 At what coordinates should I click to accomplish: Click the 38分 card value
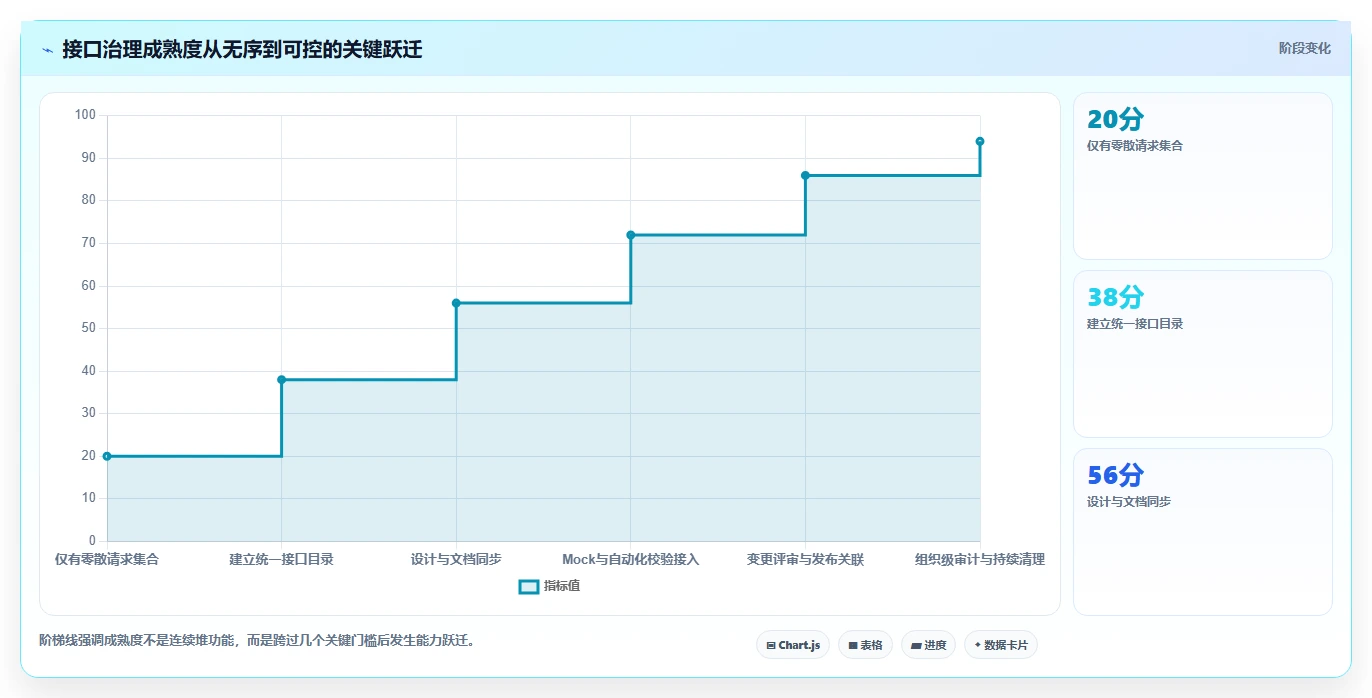[1115, 297]
